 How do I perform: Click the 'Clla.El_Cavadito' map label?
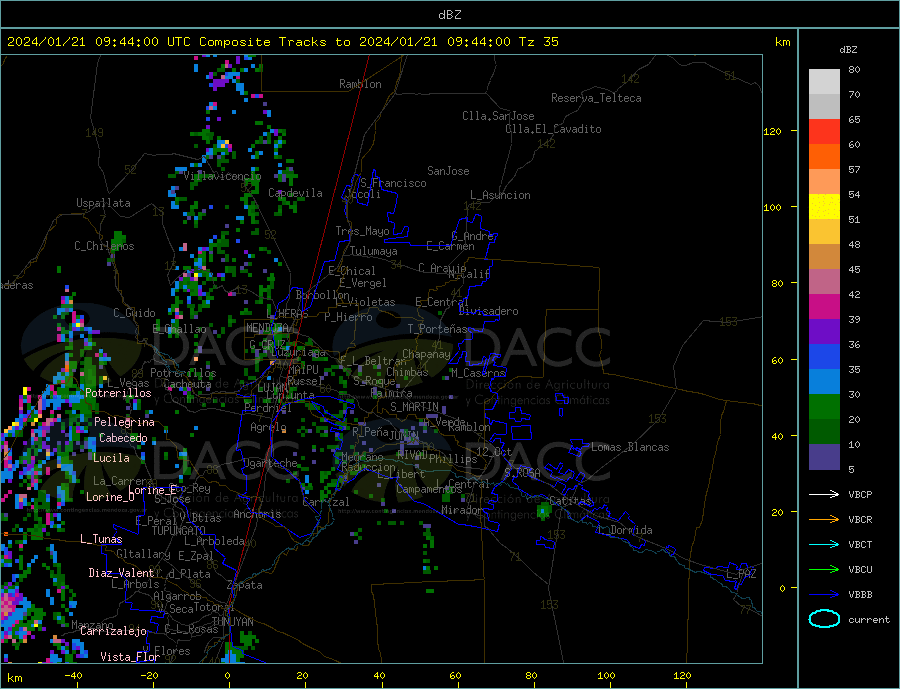tap(553, 129)
